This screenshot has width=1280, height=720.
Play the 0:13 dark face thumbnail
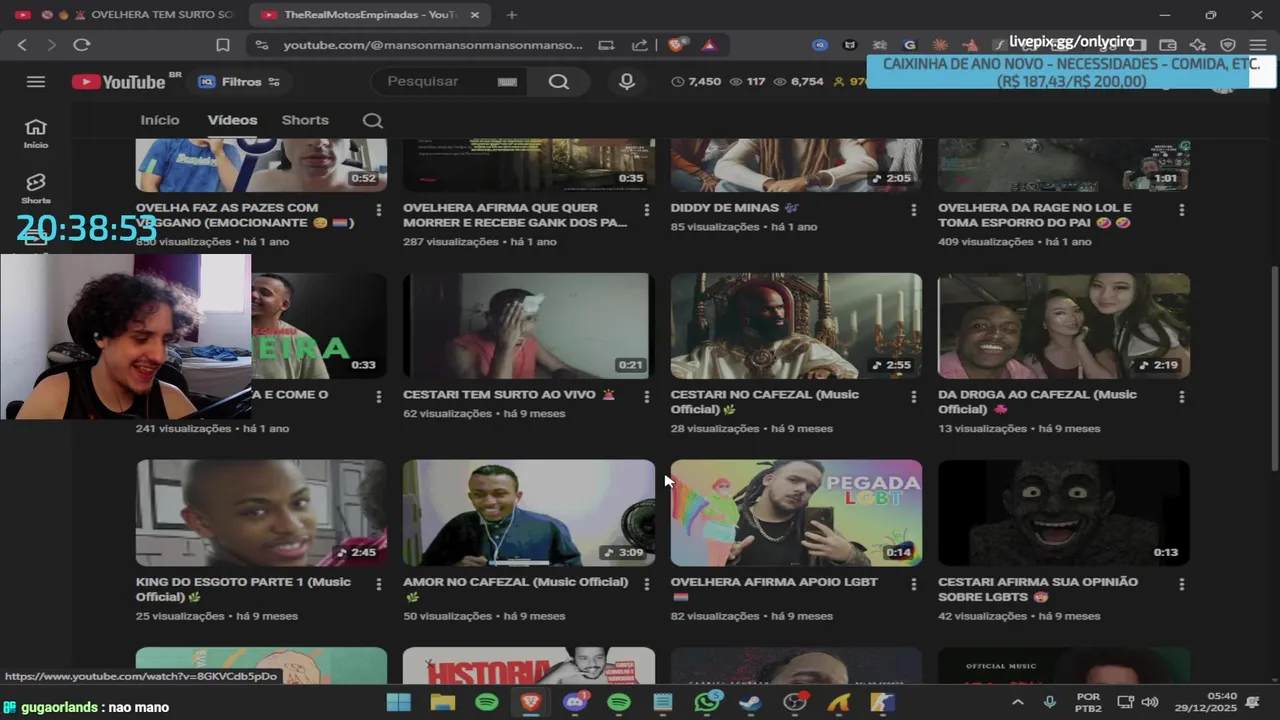click(1064, 513)
